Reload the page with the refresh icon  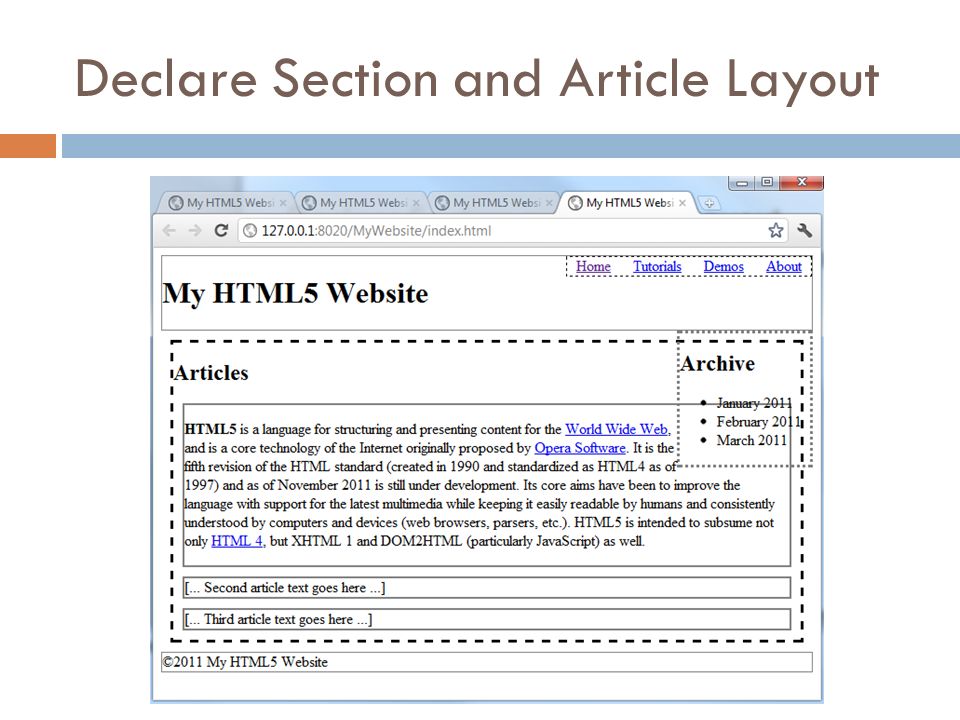click(x=221, y=231)
